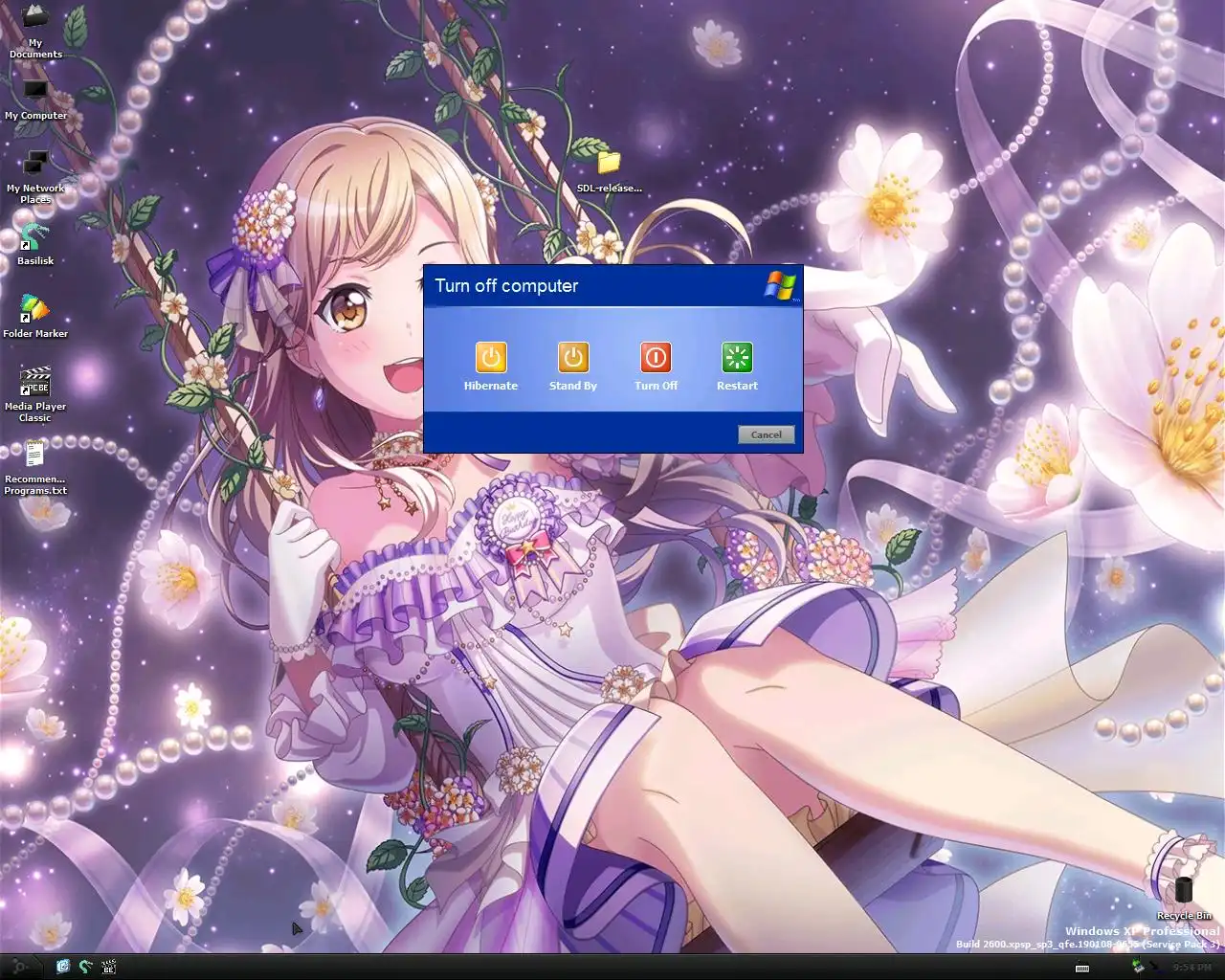The width and height of the screenshot is (1225, 980).
Task: Click the Hibernate power icon
Action: [x=491, y=358]
